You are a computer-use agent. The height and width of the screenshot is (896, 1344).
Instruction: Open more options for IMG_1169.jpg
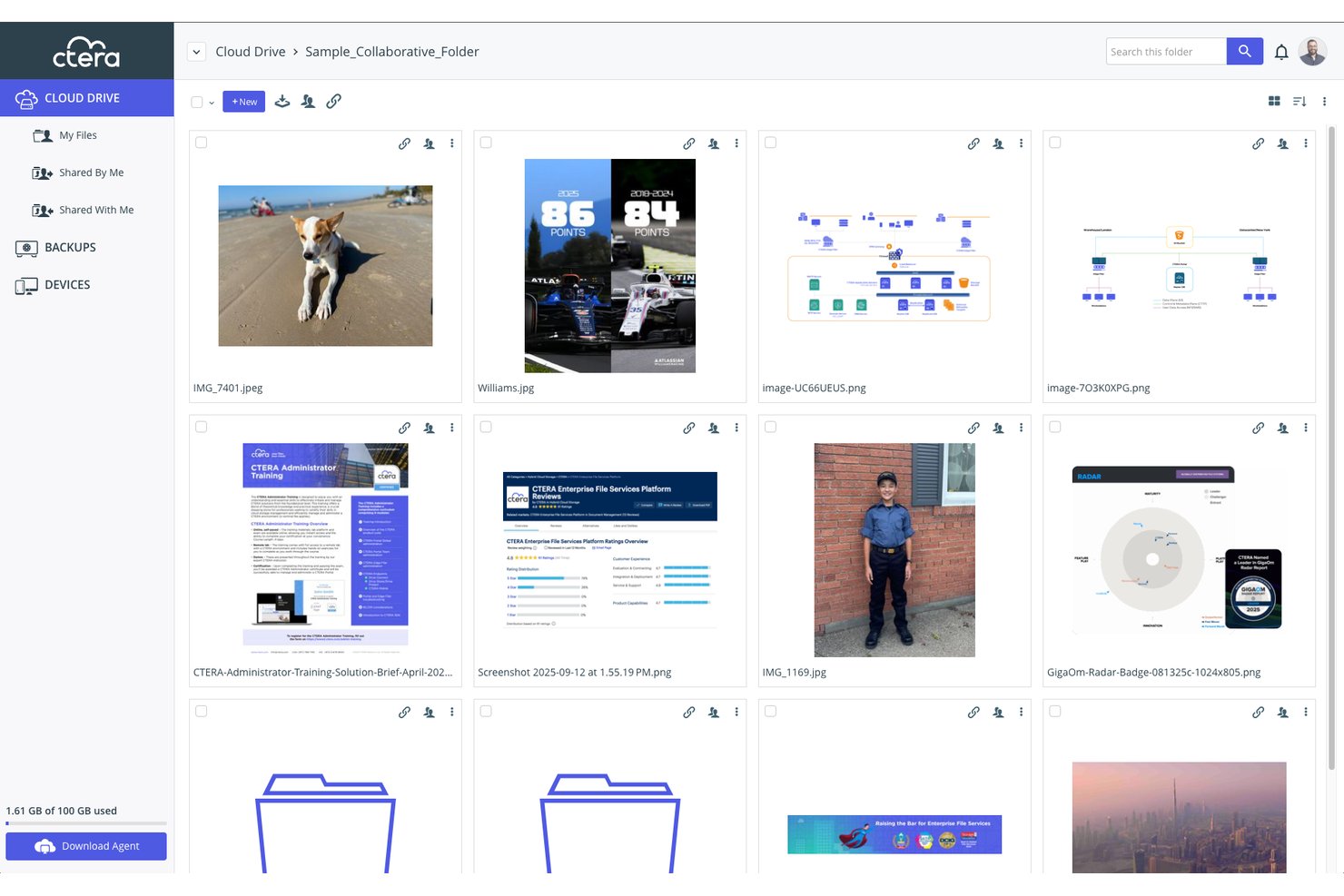(x=1022, y=428)
